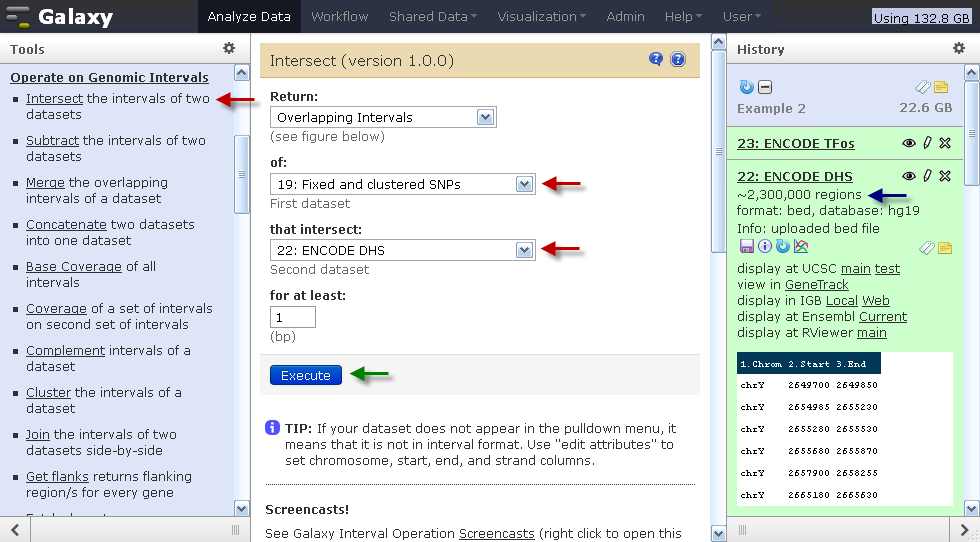Select the Analyze Data tab
Viewport: 980px width, 542px height.
249,17
